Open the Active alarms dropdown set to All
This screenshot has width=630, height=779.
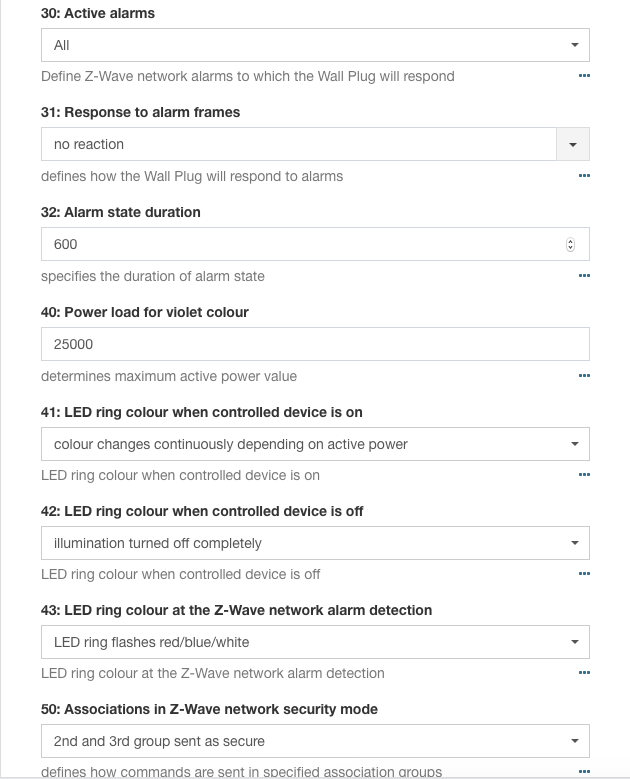click(315, 45)
